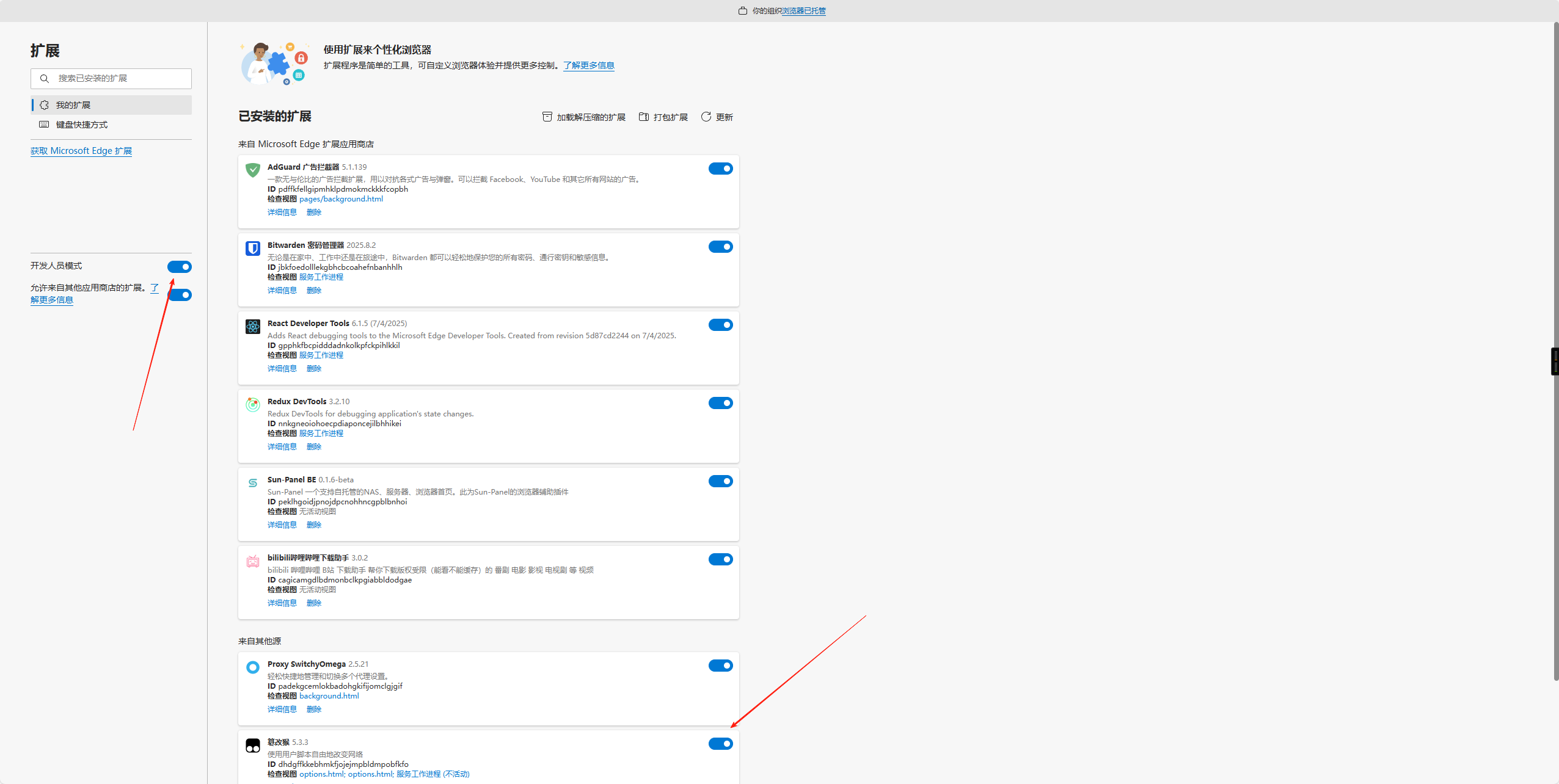Click the package icon beside 打包扩展
The image size is (1559, 784).
[644, 117]
